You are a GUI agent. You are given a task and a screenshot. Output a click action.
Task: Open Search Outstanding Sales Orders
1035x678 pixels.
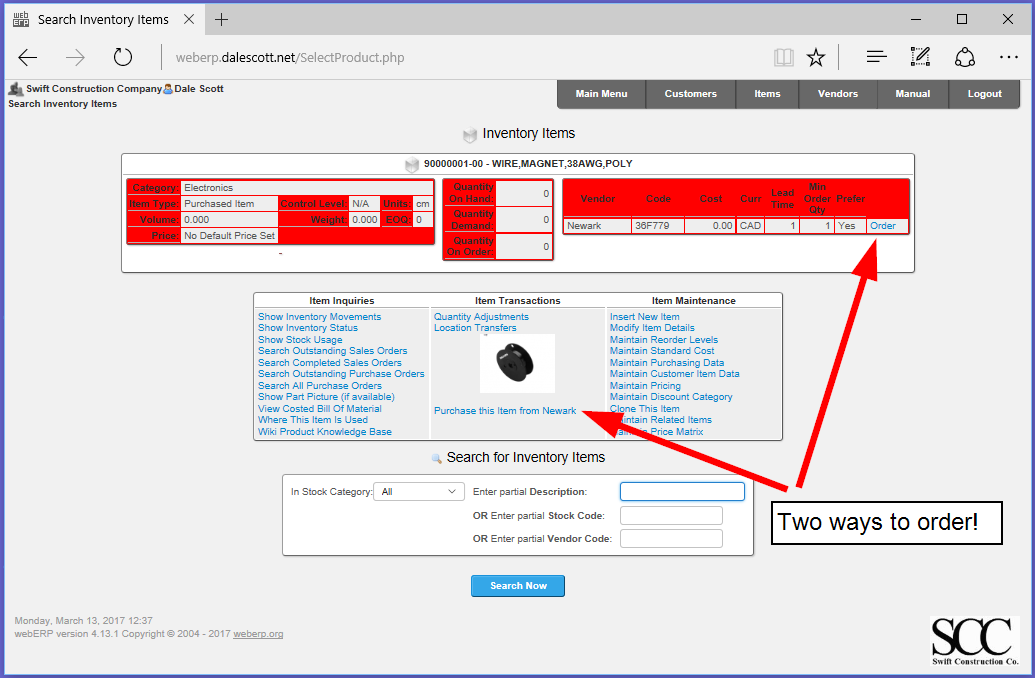pos(333,351)
